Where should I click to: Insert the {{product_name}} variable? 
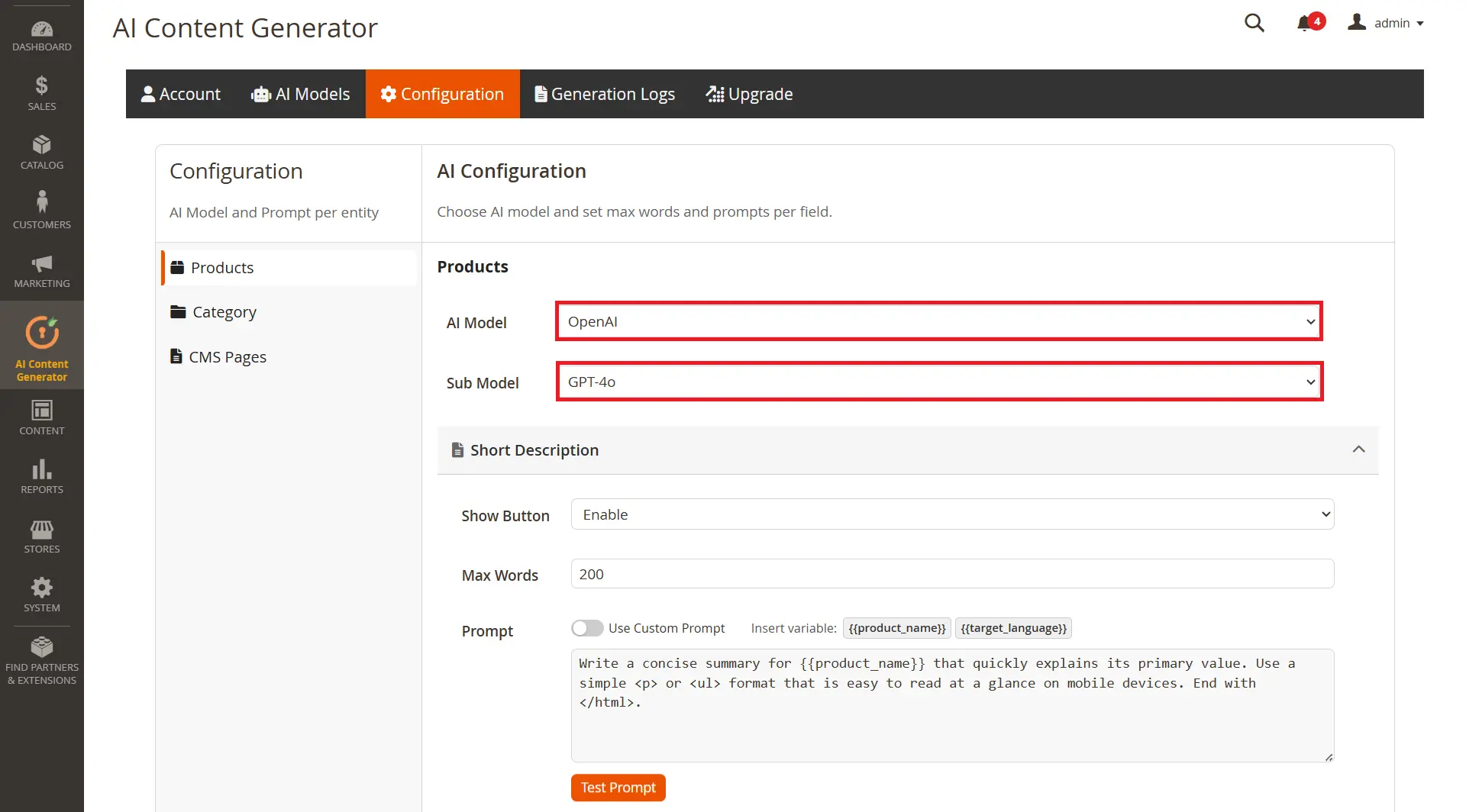[x=896, y=627]
